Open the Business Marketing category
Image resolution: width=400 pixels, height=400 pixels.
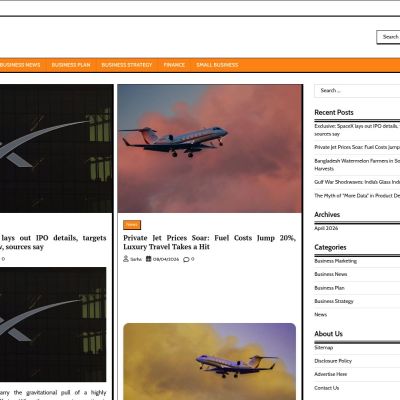[336, 261]
